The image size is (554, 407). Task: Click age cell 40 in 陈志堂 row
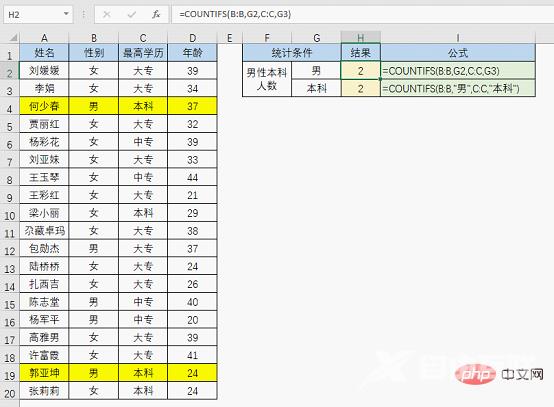point(192,302)
